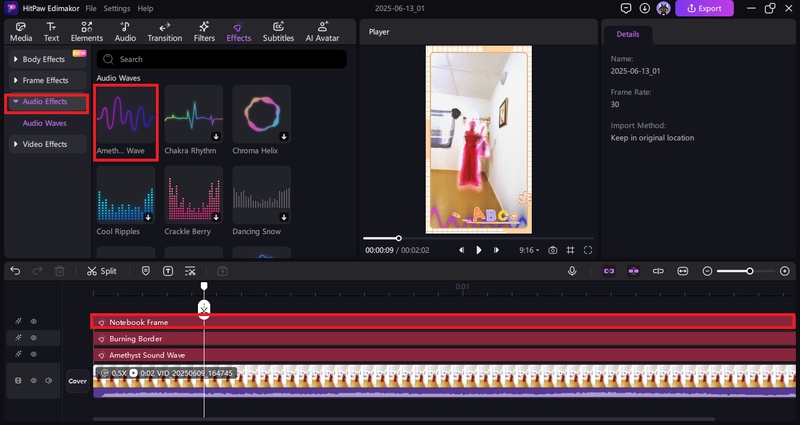800x425 pixels.
Task: Click the Cover button on video track
Action: pos(77,381)
